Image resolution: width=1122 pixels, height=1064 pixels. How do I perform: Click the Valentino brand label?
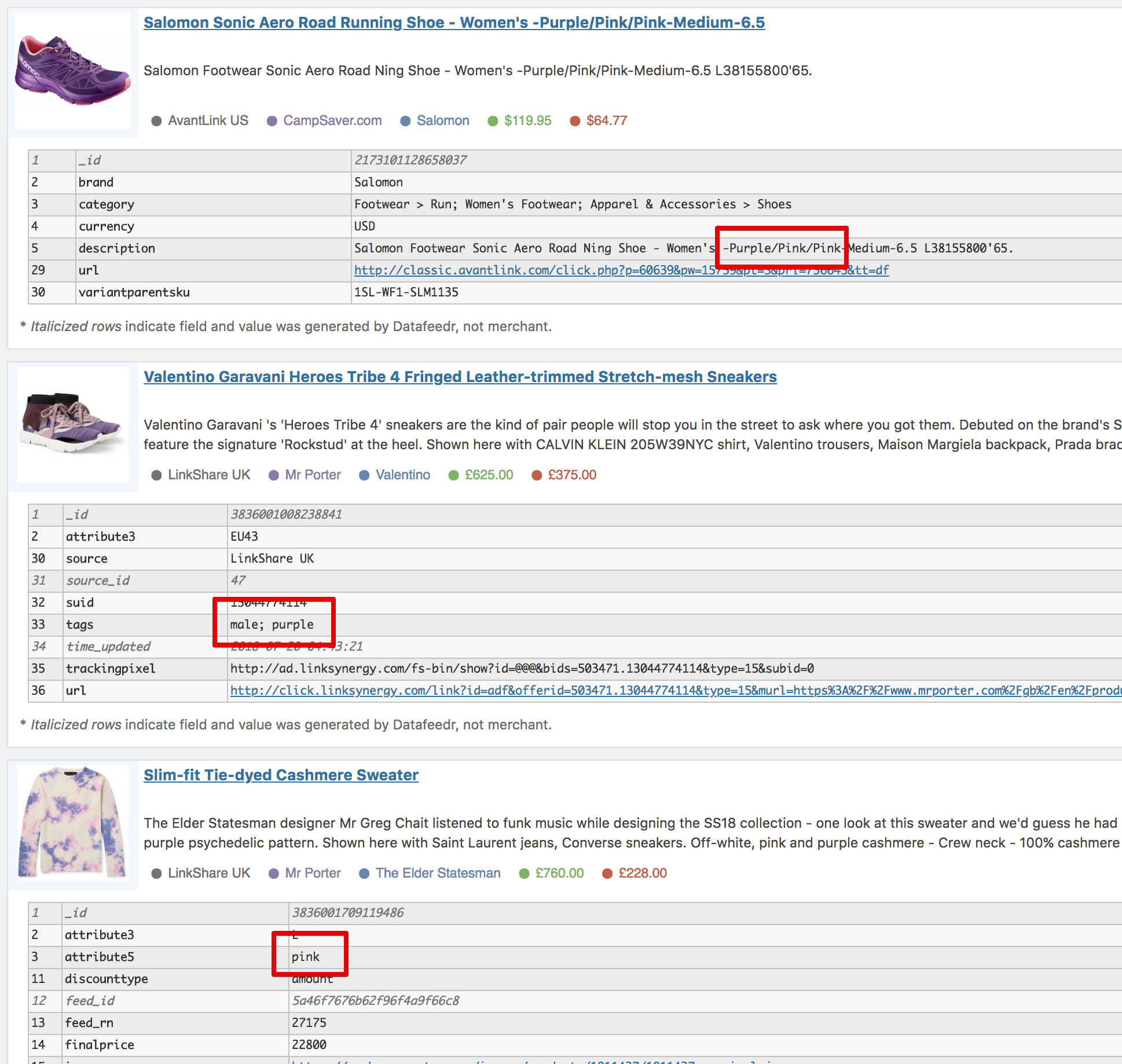pos(403,475)
